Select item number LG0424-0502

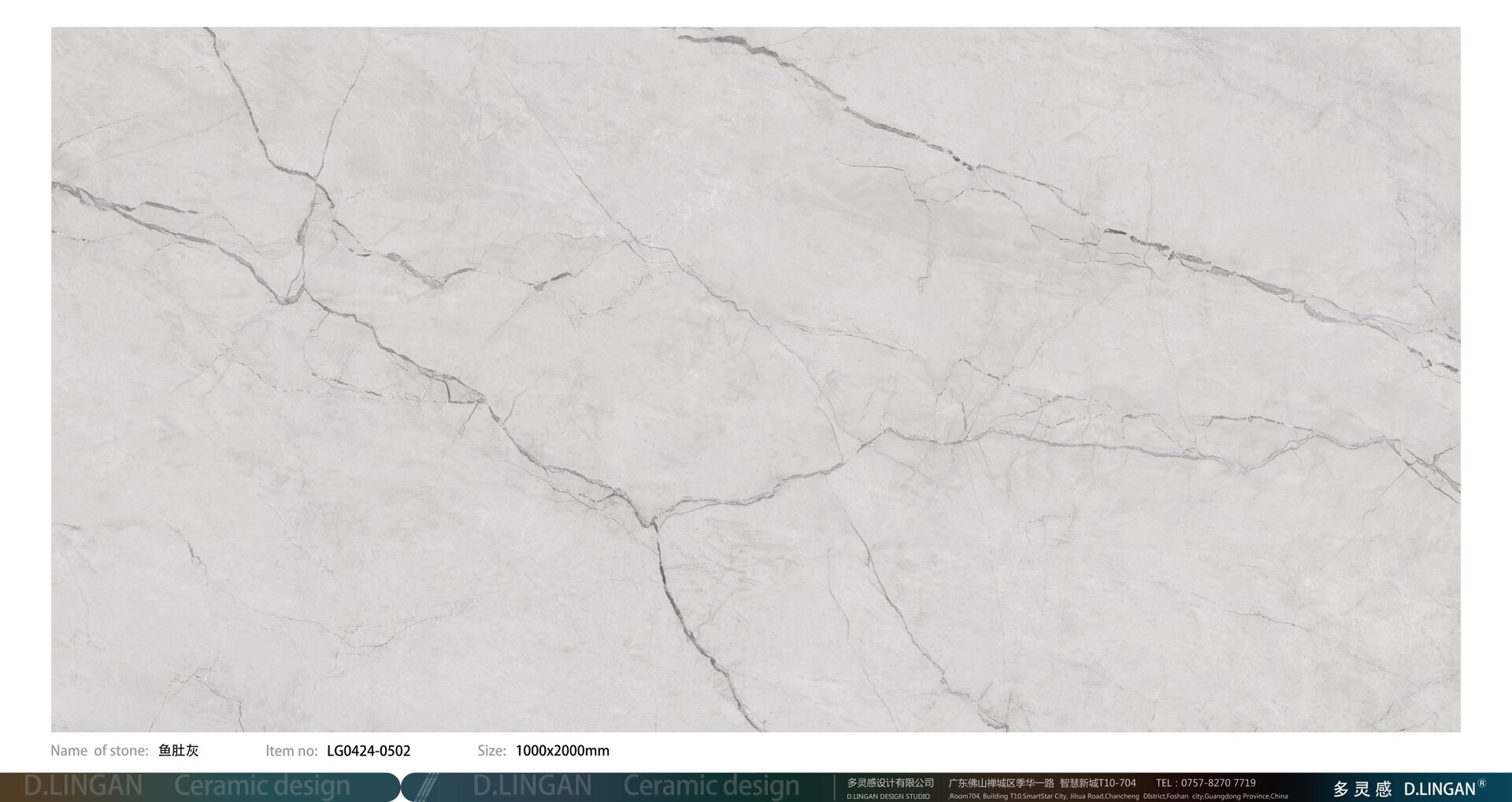pyautogui.click(x=369, y=751)
